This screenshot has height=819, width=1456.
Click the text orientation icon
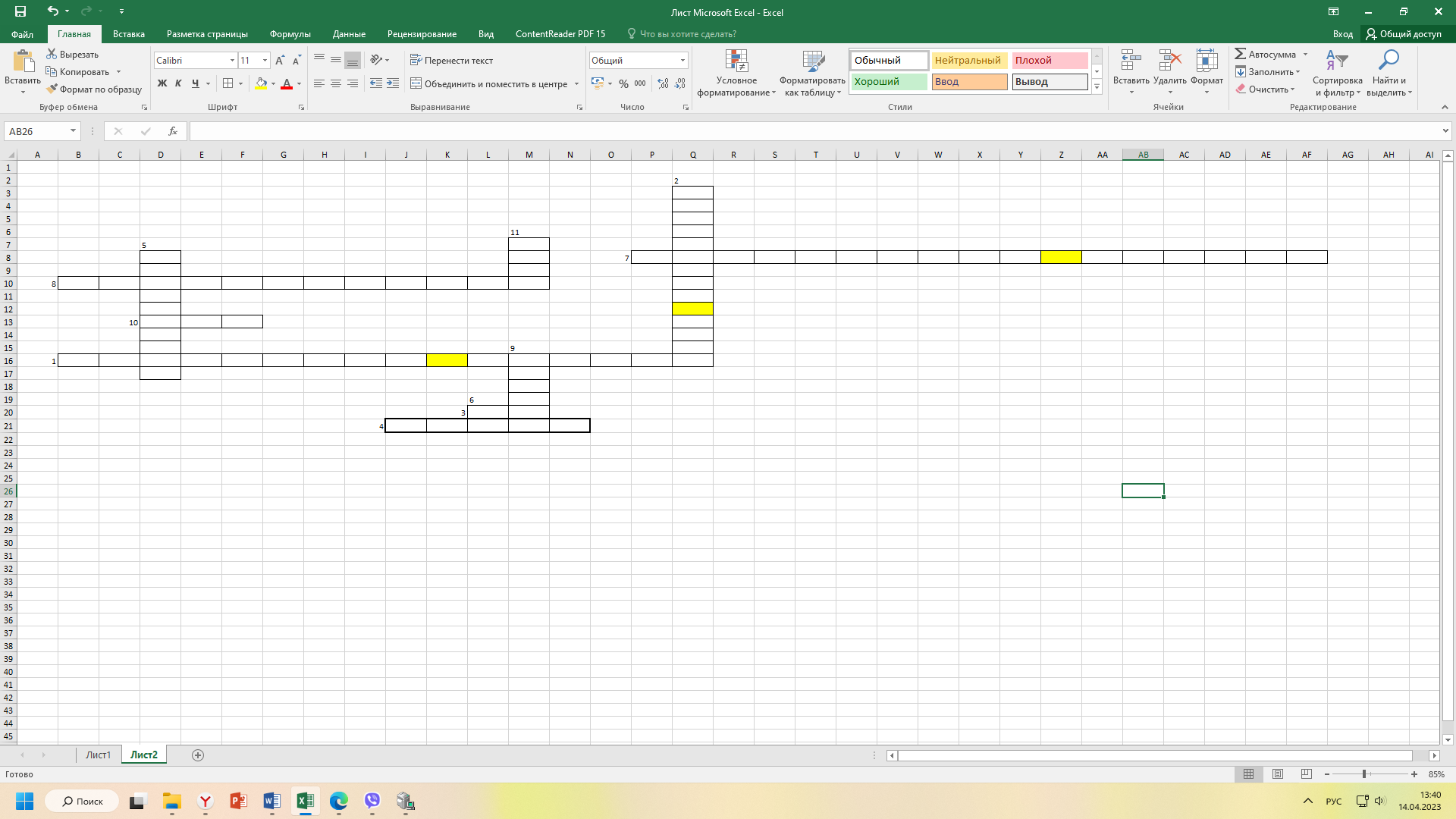(x=376, y=60)
